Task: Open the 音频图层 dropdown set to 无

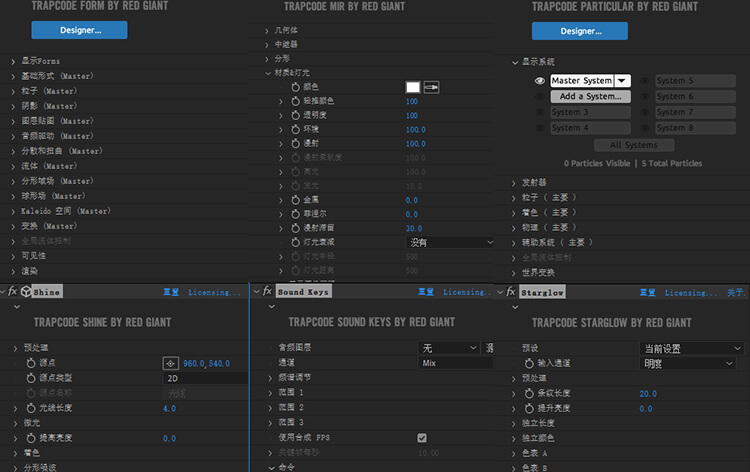Action: point(449,348)
